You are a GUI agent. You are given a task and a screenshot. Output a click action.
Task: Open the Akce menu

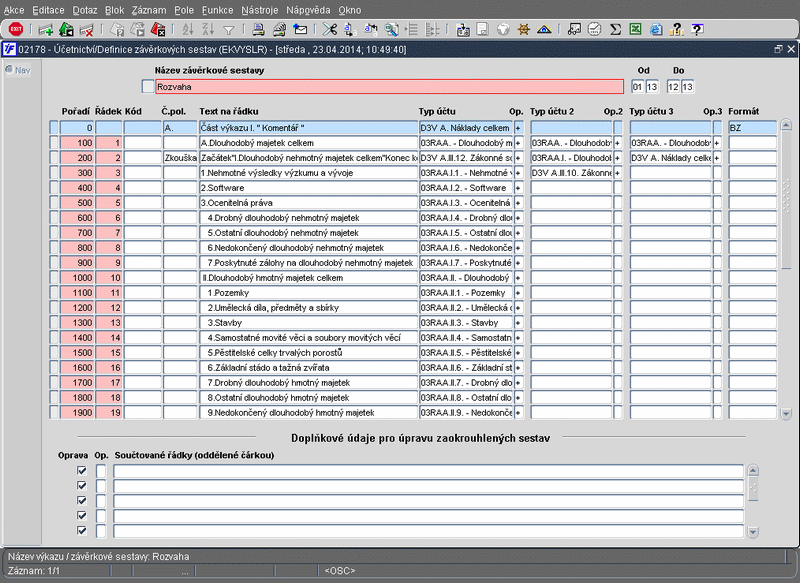point(14,10)
